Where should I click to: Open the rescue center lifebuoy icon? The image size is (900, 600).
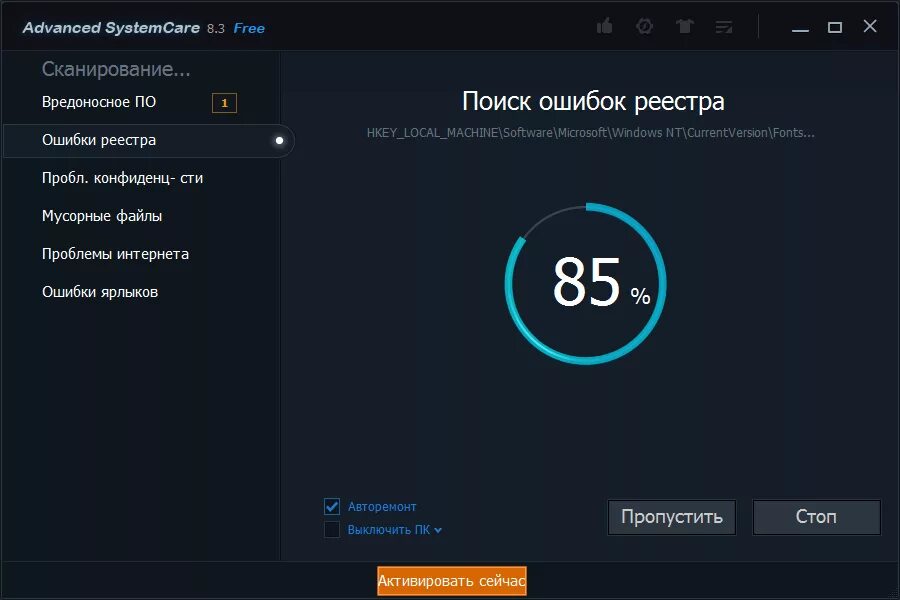645,26
